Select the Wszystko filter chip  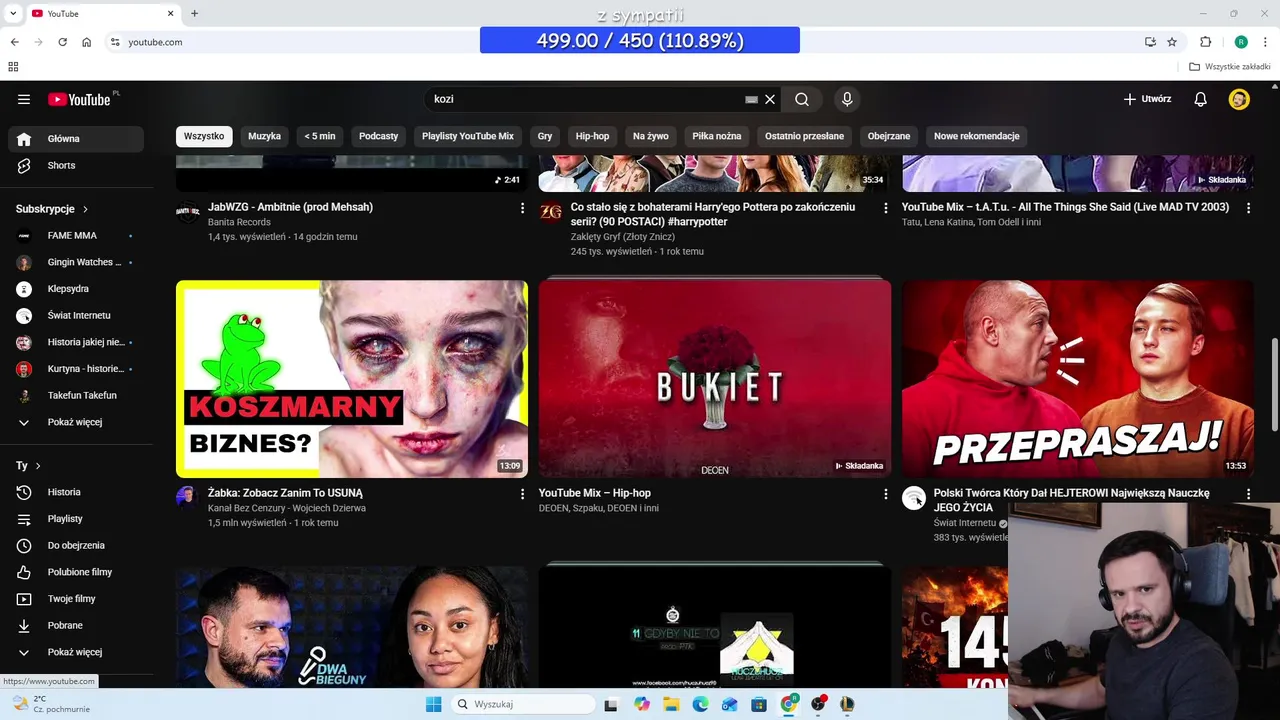pyautogui.click(x=204, y=136)
